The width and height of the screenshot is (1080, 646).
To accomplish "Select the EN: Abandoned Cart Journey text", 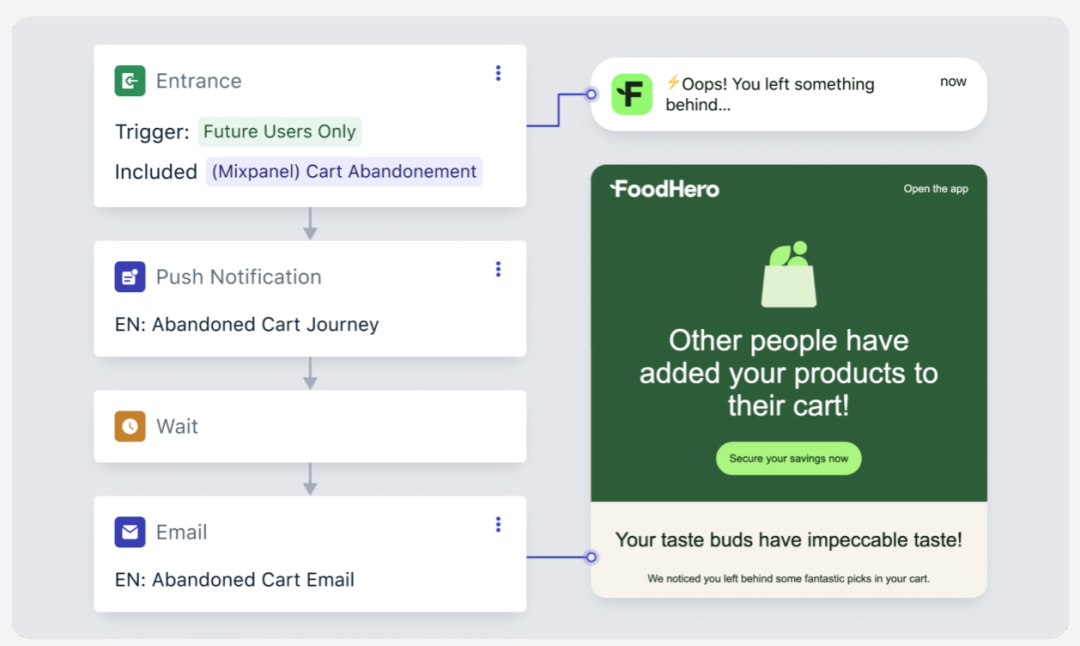I will pos(247,324).
